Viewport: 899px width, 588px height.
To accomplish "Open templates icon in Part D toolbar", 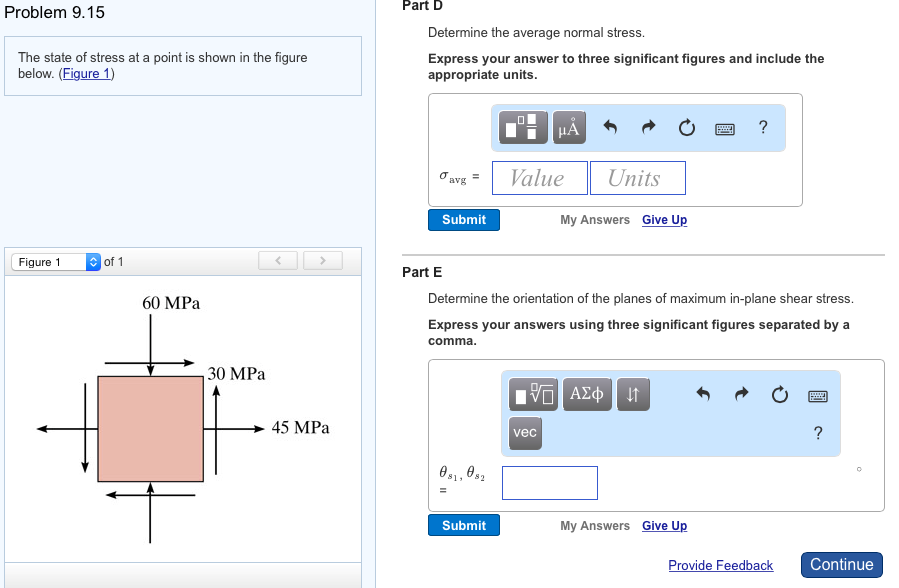I will 523,127.
